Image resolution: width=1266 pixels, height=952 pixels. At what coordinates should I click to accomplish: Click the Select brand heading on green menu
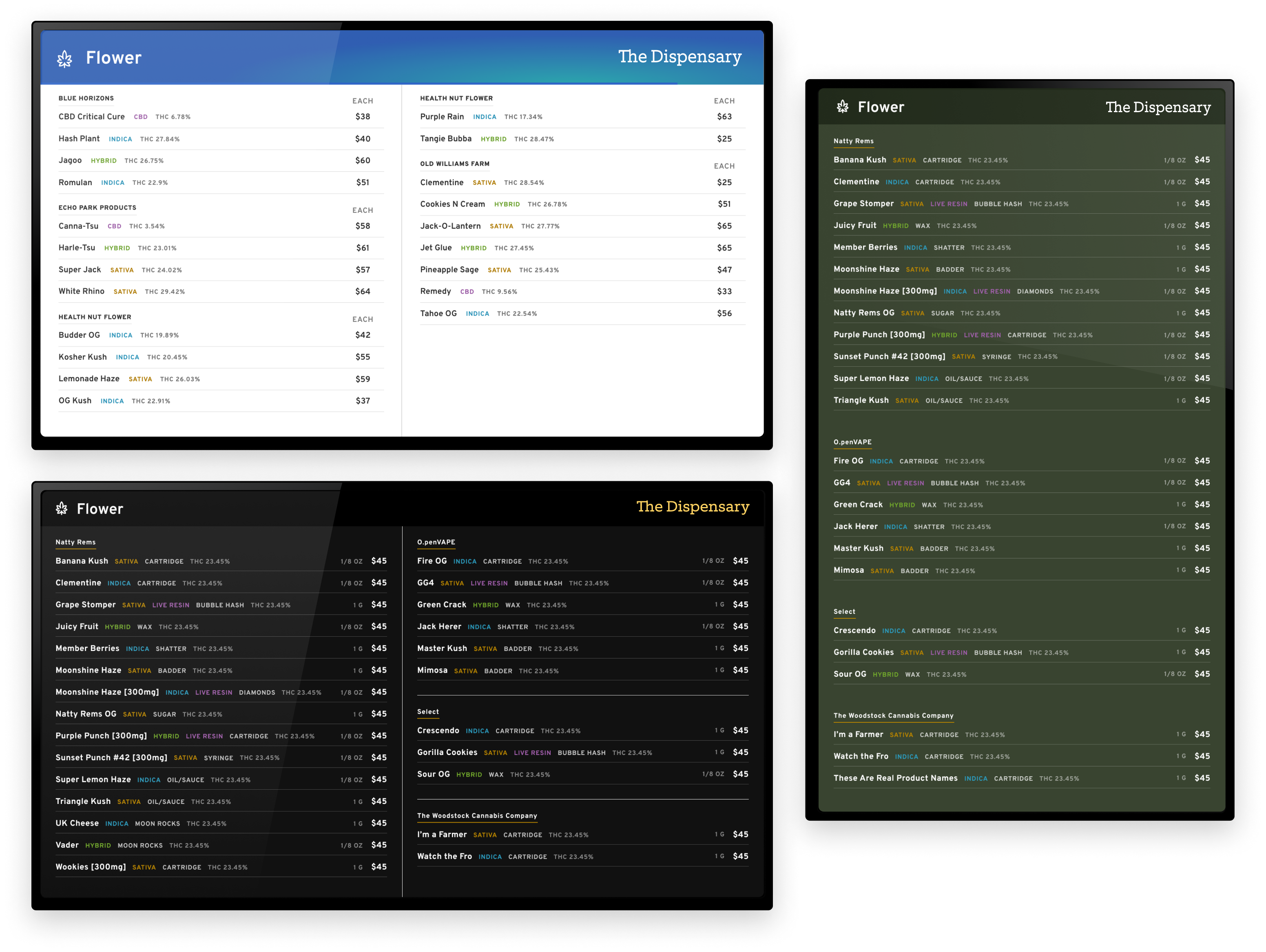click(x=844, y=612)
